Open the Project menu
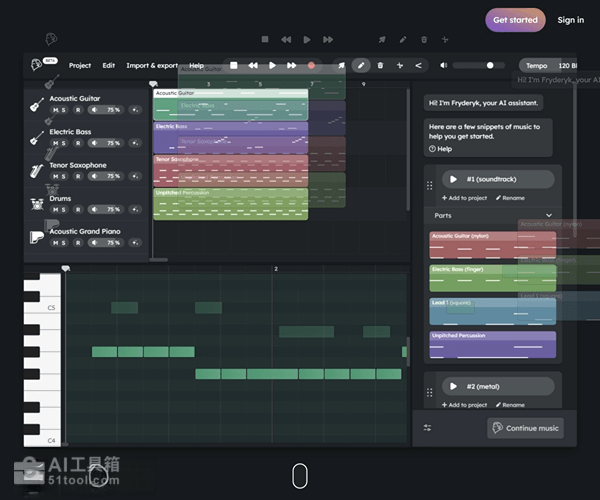Image resolution: width=600 pixels, height=500 pixels. pos(80,65)
